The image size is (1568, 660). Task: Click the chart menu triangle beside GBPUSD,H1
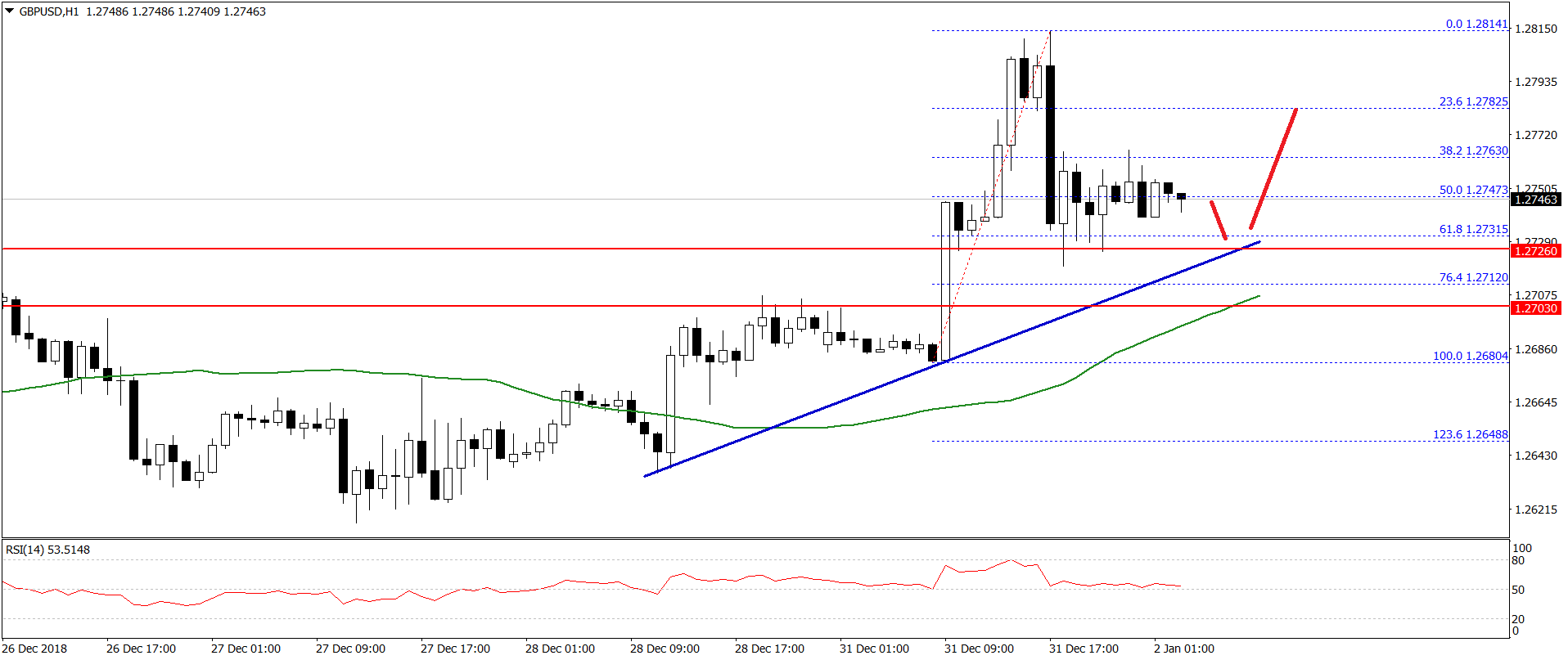click(x=9, y=11)
